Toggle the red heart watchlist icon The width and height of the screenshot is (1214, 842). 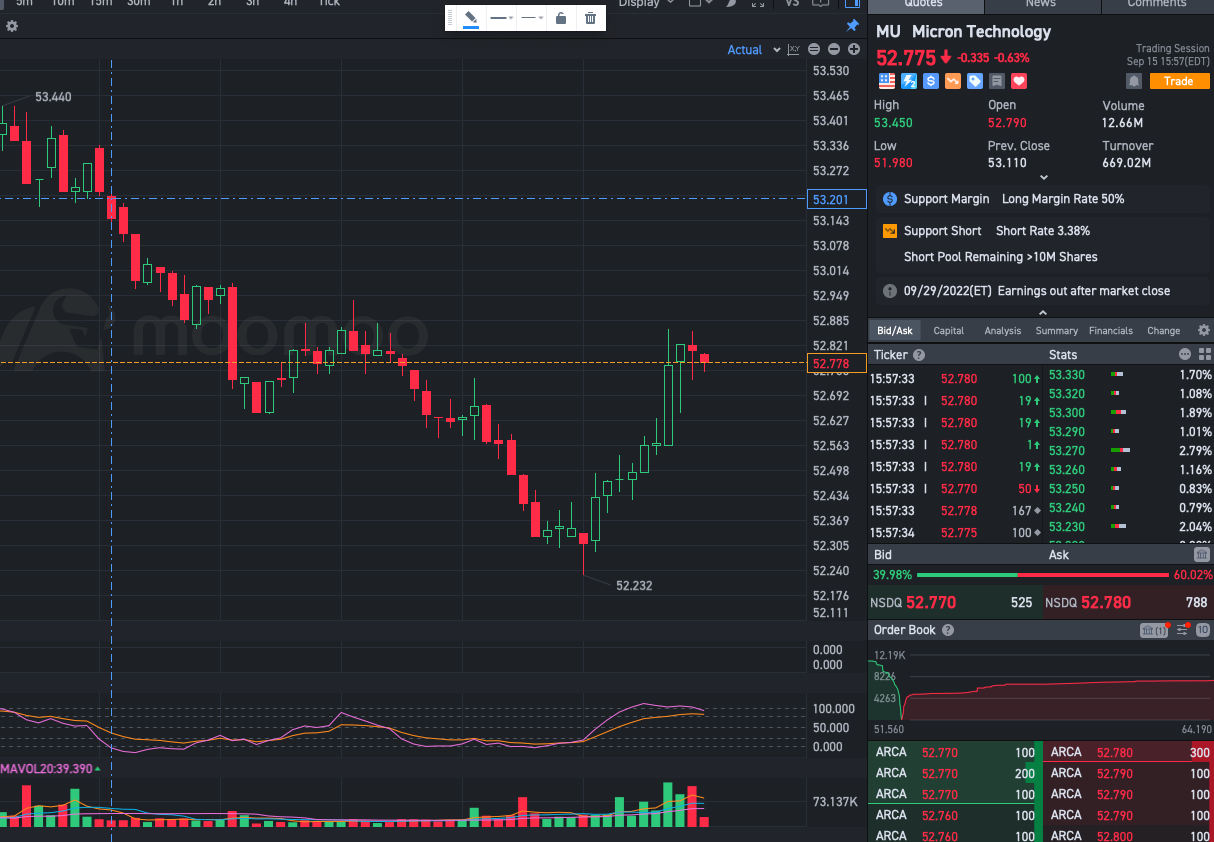(1019, 81)
